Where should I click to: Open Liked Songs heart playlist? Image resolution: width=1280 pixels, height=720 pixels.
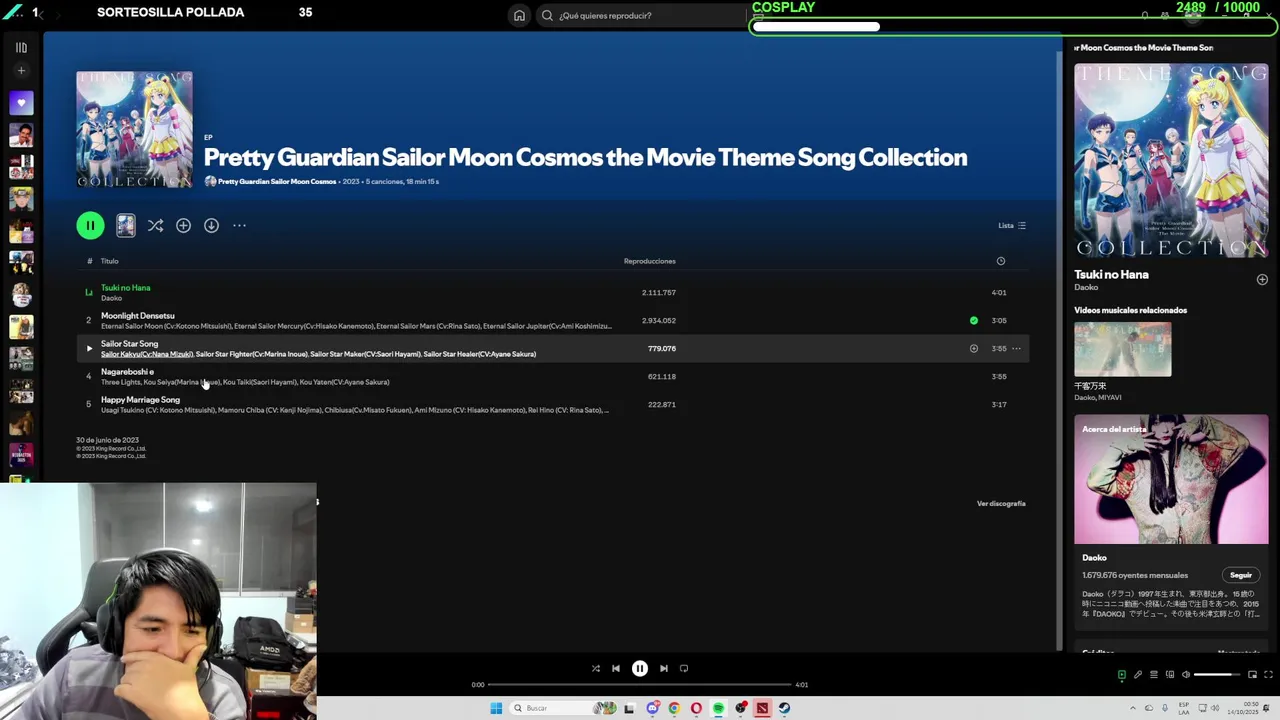(x=21, y=103)
